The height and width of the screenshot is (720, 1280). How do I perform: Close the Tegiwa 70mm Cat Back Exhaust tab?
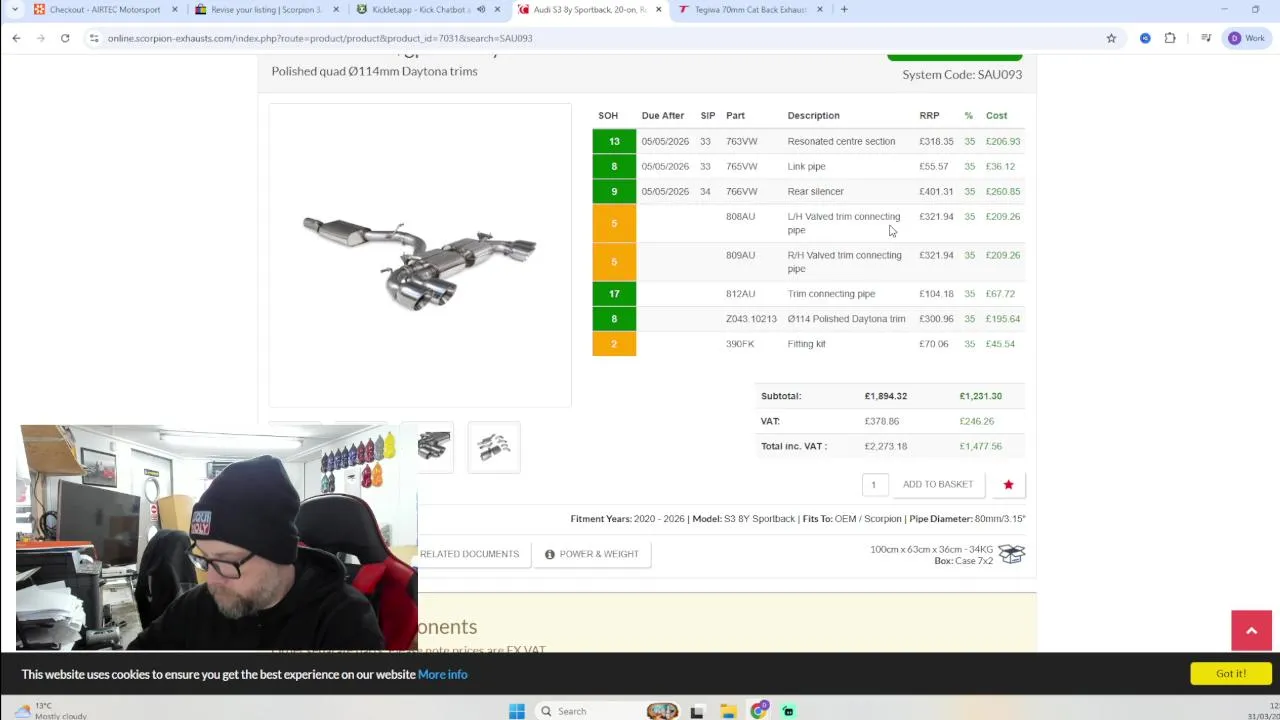(820, 9)
